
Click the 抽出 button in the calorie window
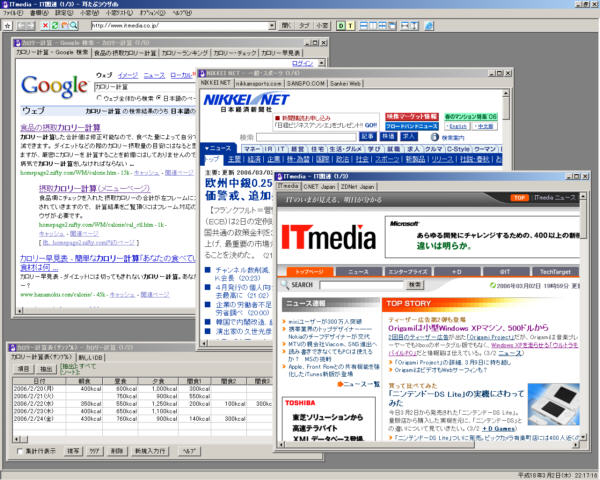46,369
